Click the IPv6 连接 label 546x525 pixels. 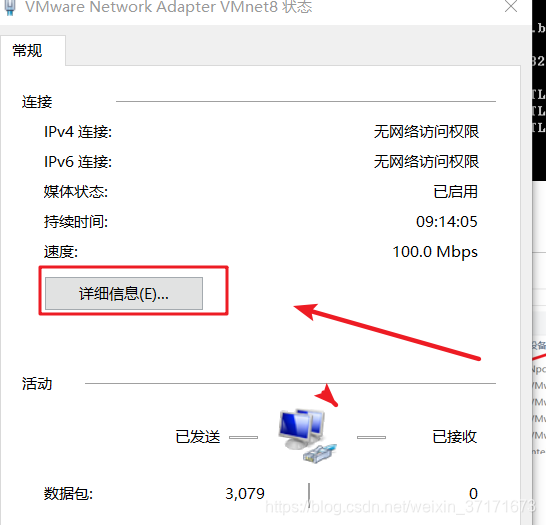pos(78,162)
